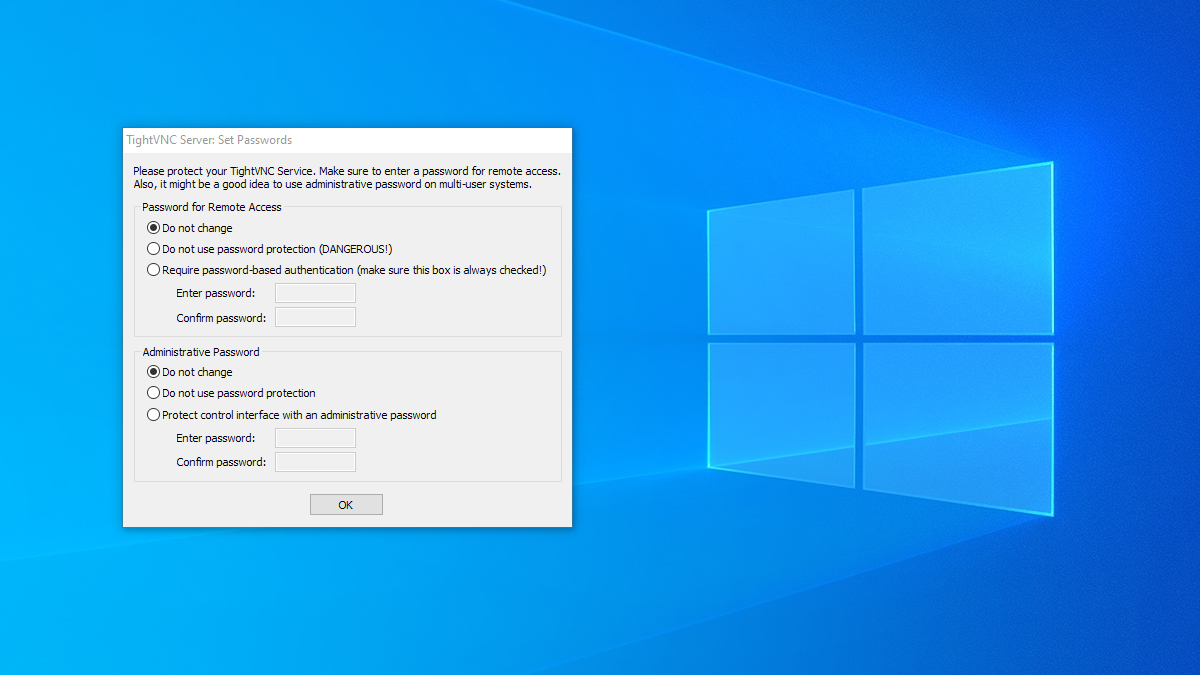This screenshot has height=675, width=1200.
Task: Click the "TightVNC Server: Set Passwords" title bar
Action: tap(347, 140)
